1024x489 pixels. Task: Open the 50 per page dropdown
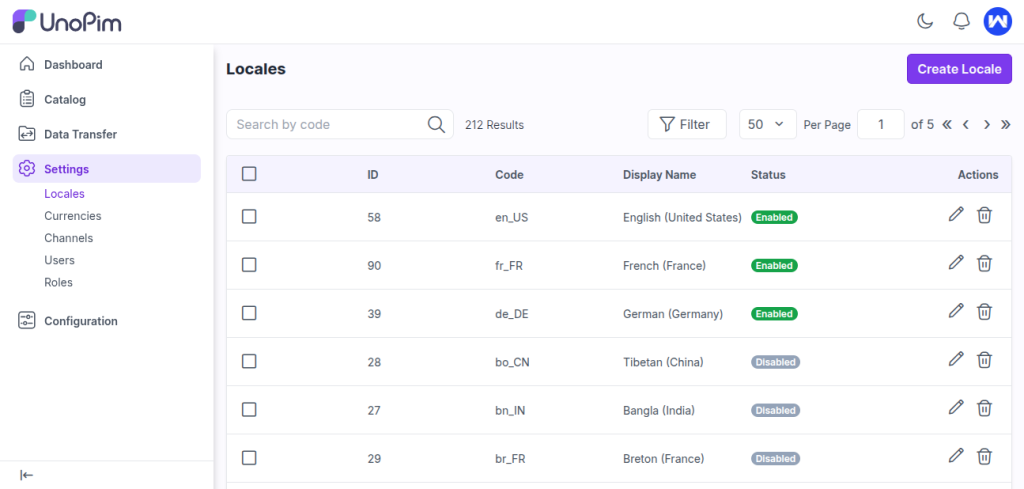767,124
